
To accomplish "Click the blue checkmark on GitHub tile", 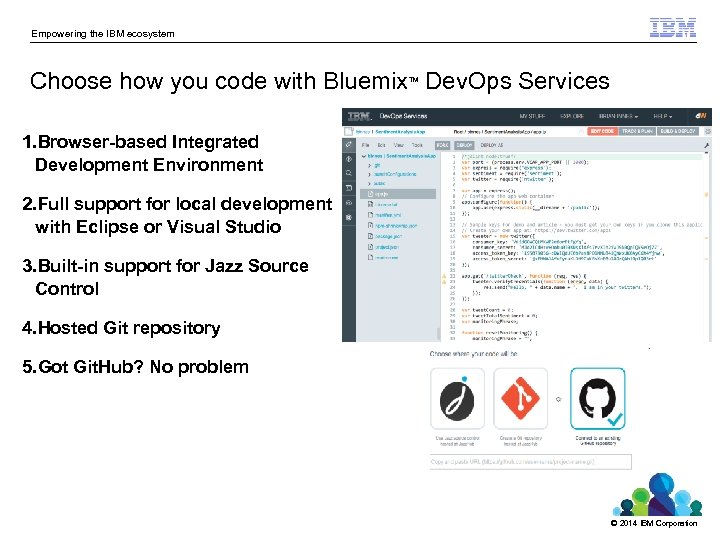I will point(615,420).
